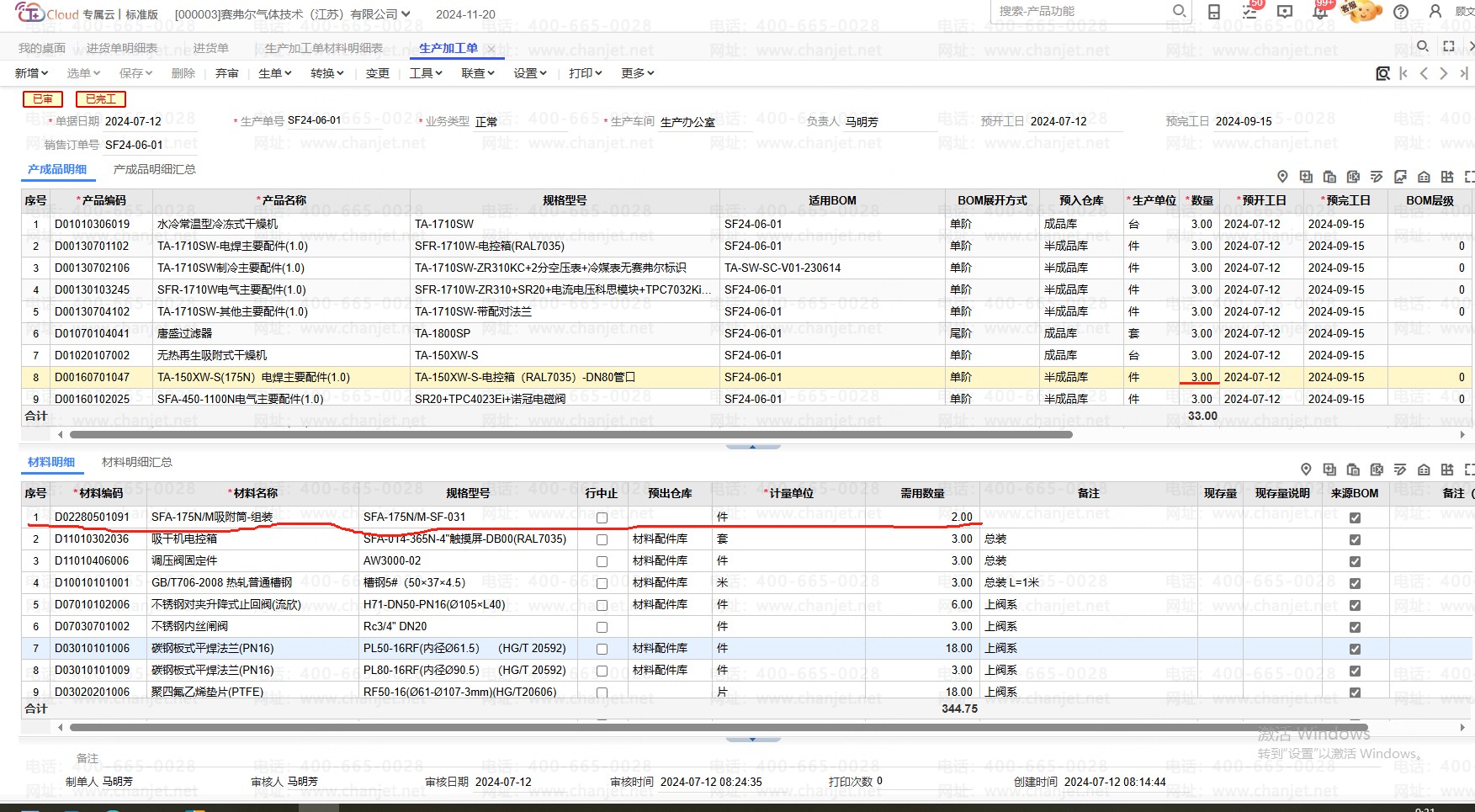1475x812 pixels.
Task: Open the calculator icon in top header
Action: (x=1214, y=12)
